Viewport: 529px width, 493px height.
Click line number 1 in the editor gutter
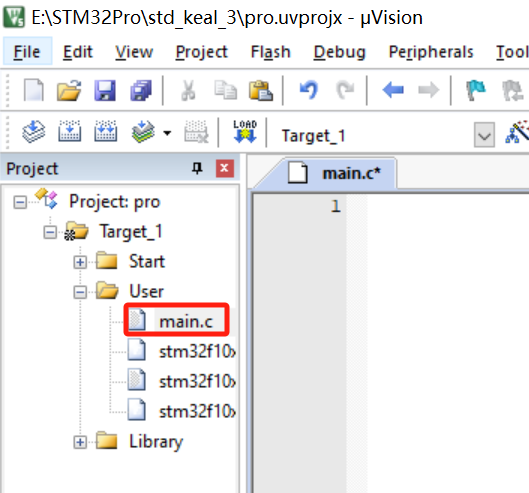click(336, 206)
